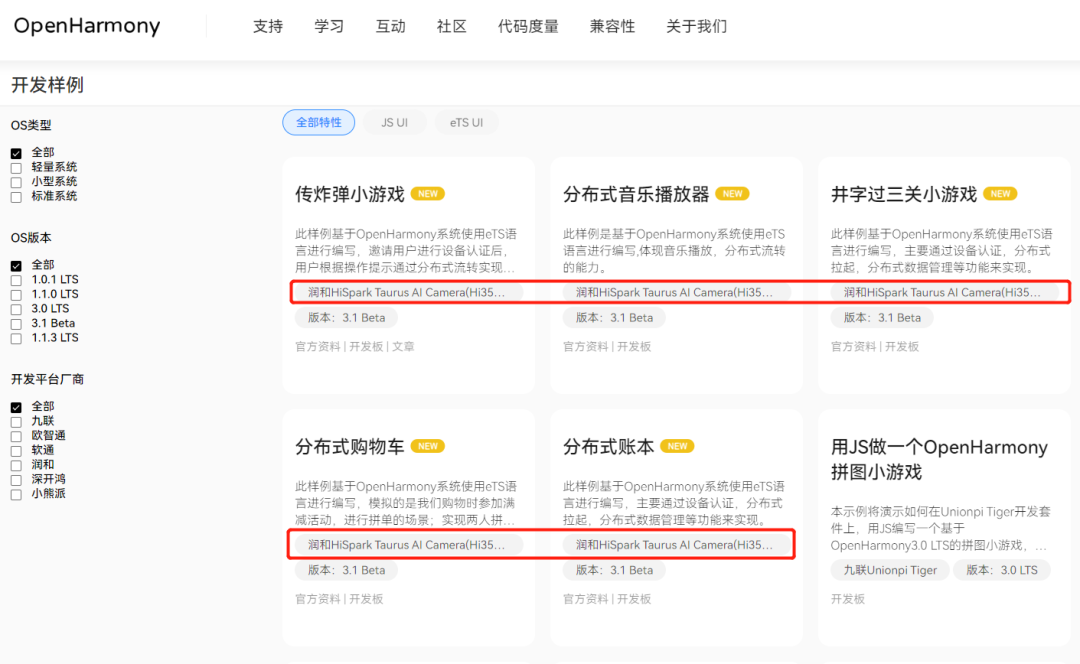Click the NEW badge on 传炸弹小游戏
Image resolution: width=1080 pixels, height=664 pixels.
click(428, 194)
